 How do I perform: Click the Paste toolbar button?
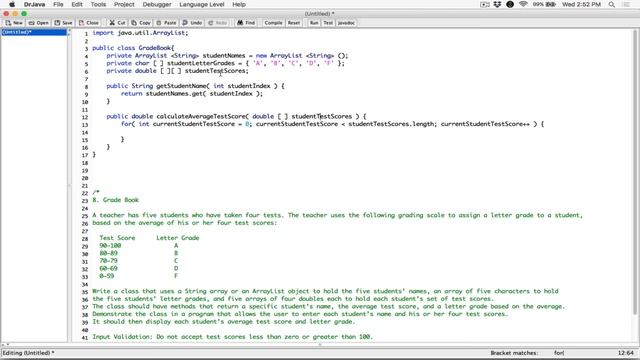167,23
